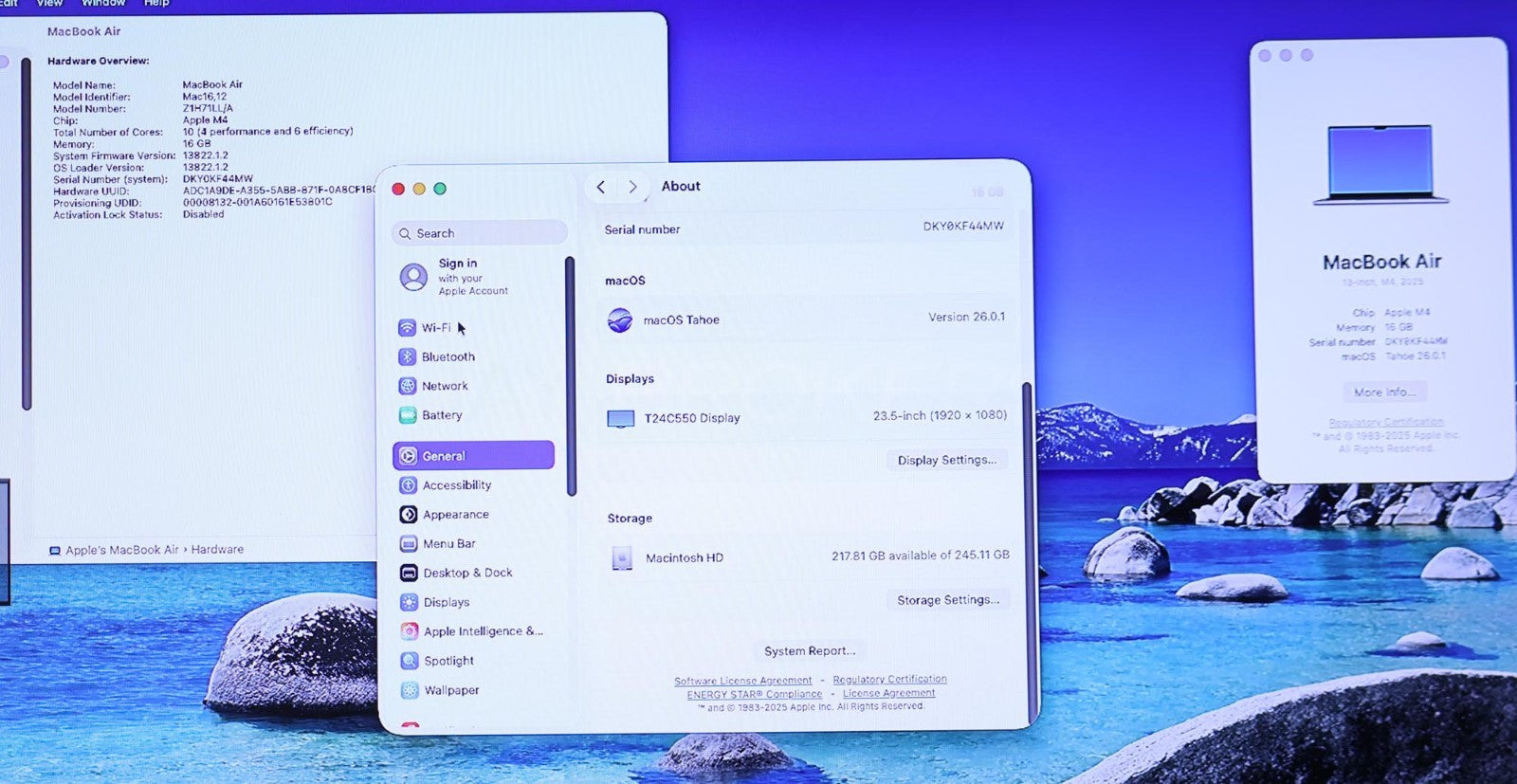Go back using the left chevron
Image resolution: width=1517 pixels, height=784 pixels.
601,187
